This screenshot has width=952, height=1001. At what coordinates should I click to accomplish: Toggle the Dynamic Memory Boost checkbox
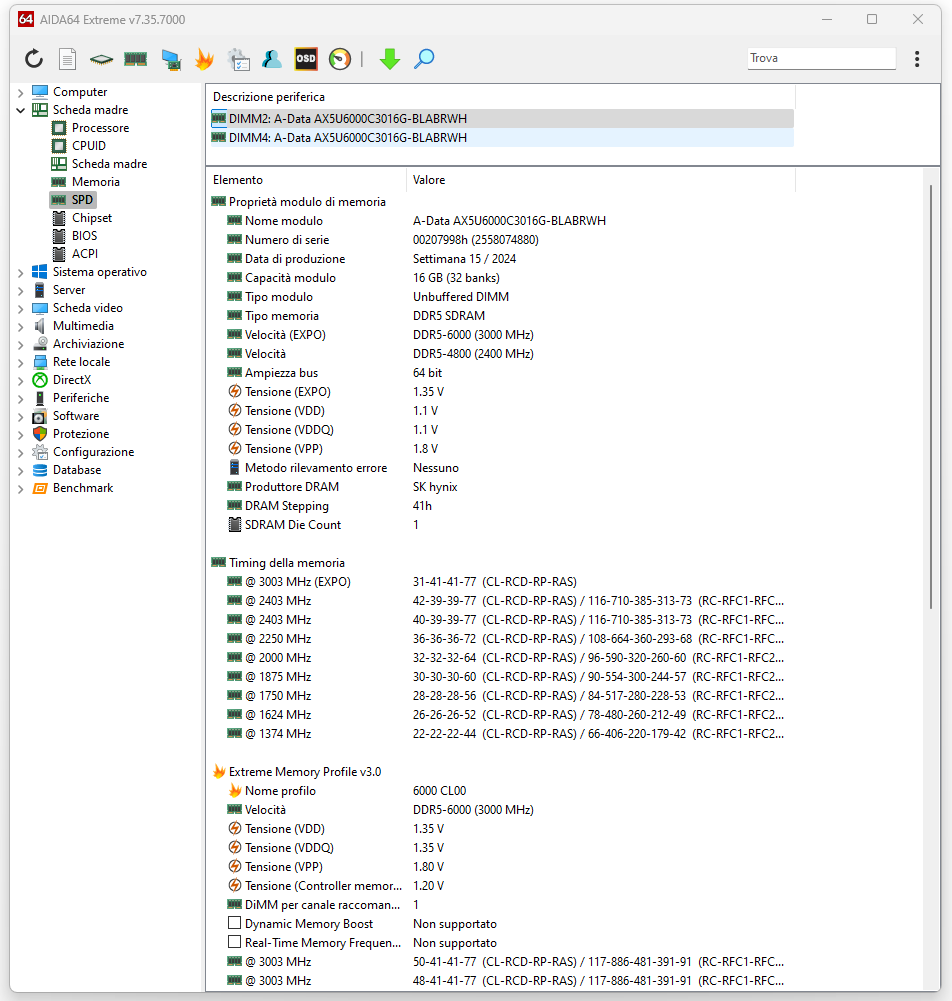pyautogui.click(x=235, y=924)
